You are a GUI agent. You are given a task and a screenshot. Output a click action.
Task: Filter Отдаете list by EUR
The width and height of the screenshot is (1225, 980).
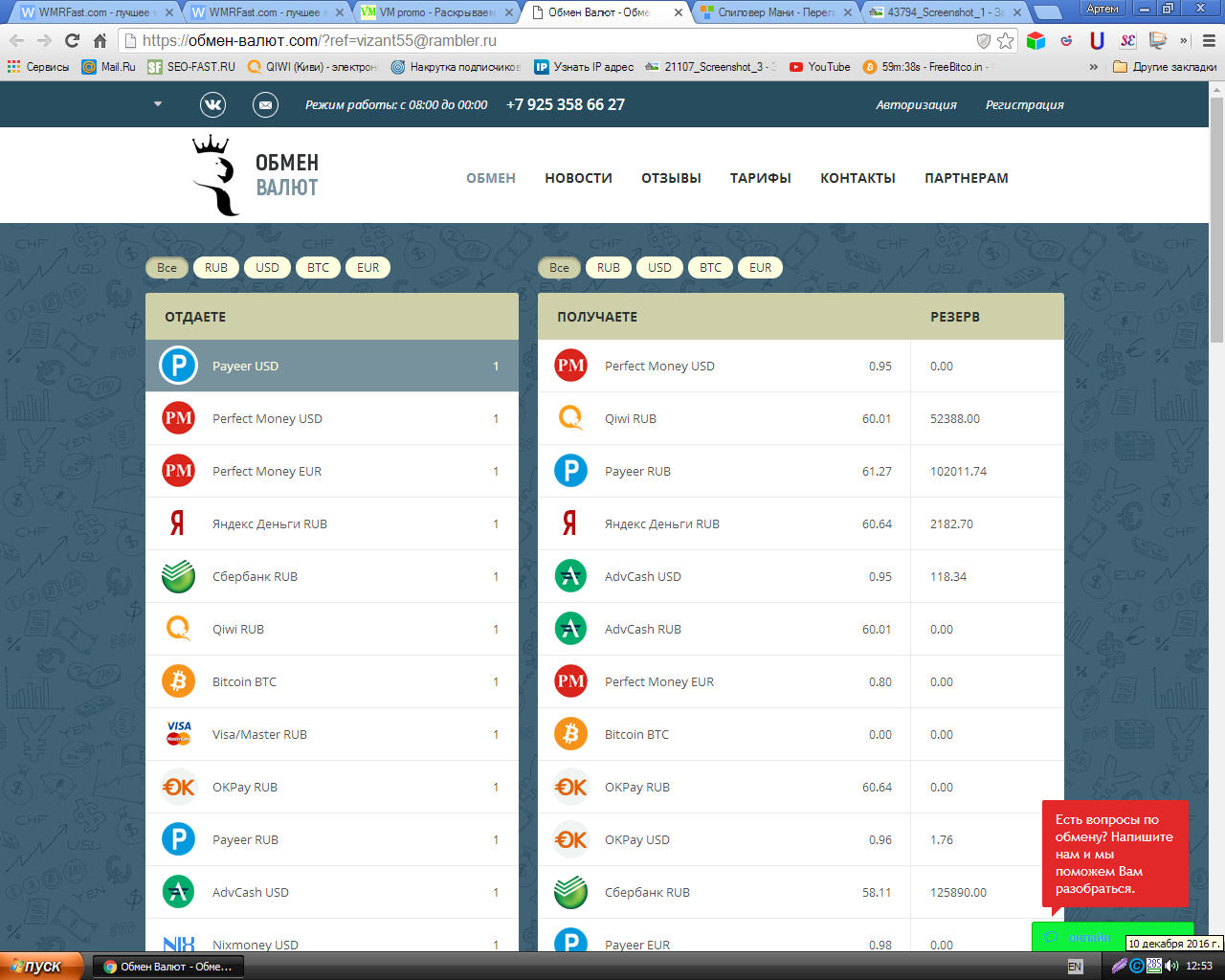click(x=367, y=268)
